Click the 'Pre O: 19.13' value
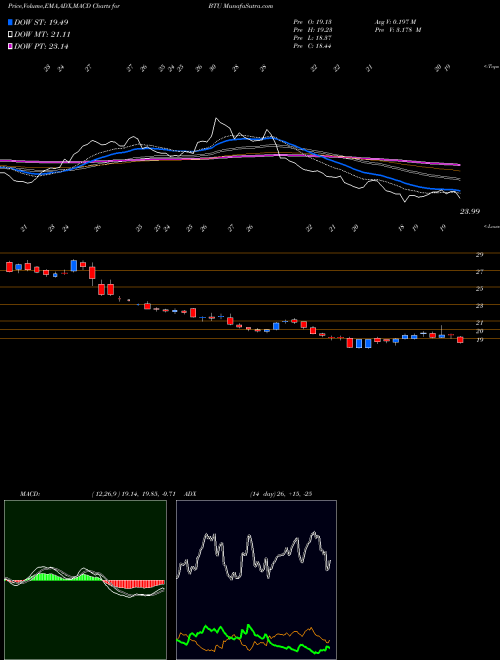Screen dimensions: 500x660 (x=313, y=22)
